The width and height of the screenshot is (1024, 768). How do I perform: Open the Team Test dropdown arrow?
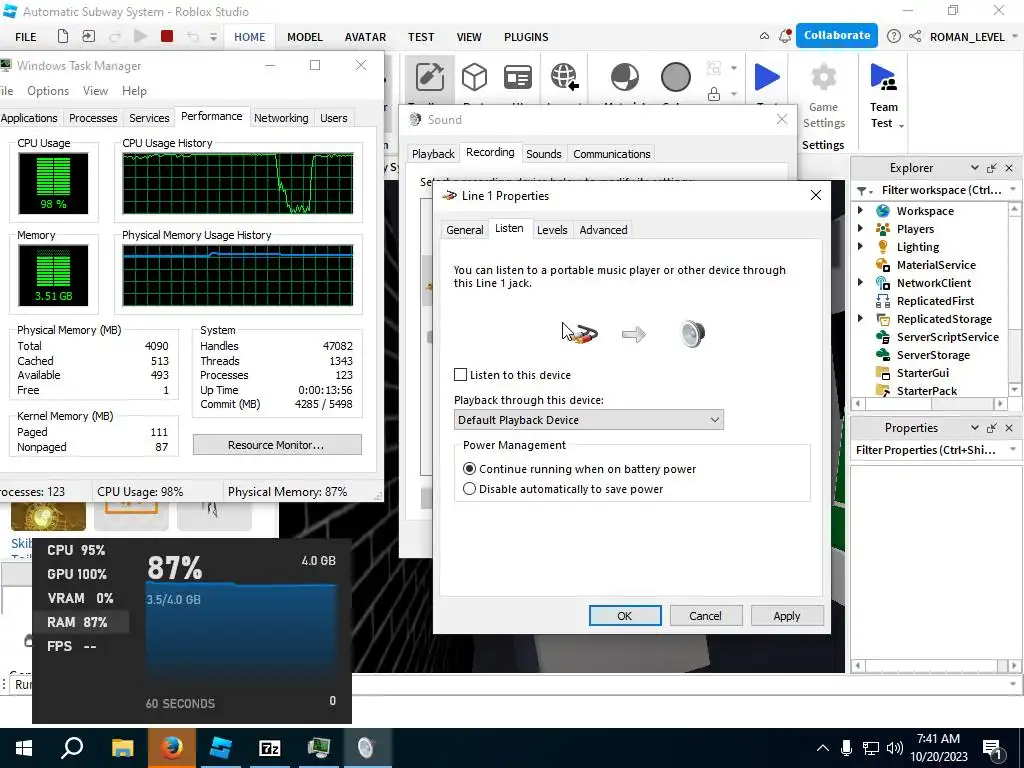[x=901, y=125]
